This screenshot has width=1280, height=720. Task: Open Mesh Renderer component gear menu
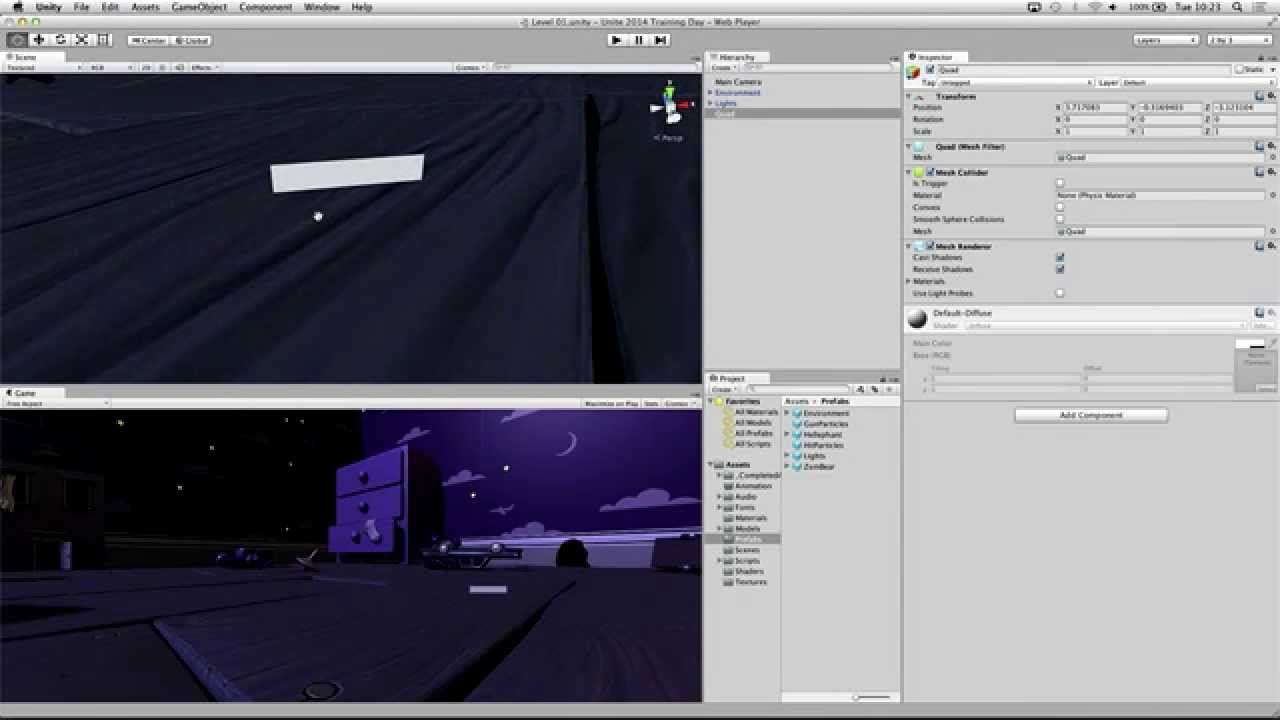(x=1271, y=246)
